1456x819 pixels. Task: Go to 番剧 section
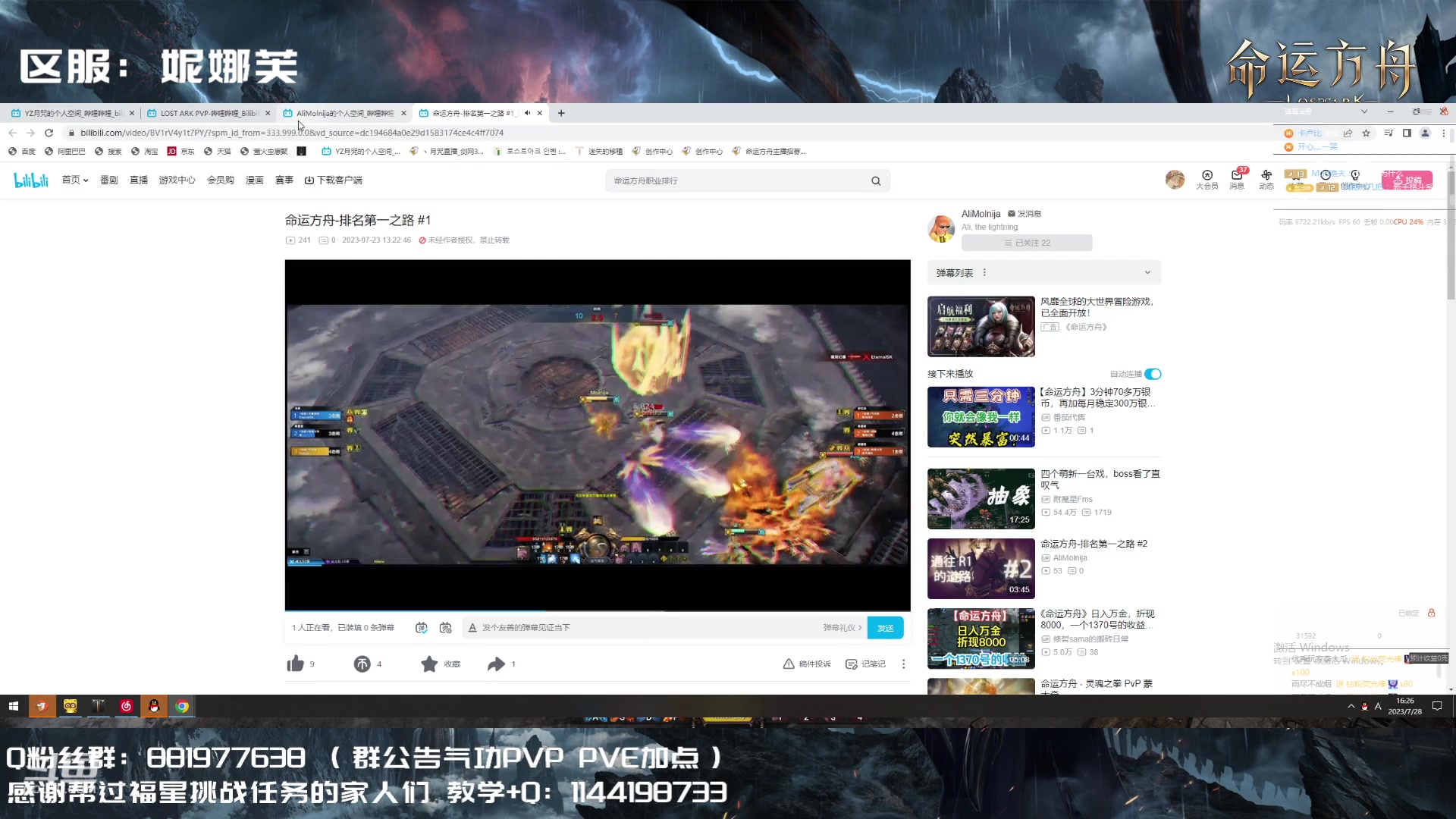coord(108,180)
